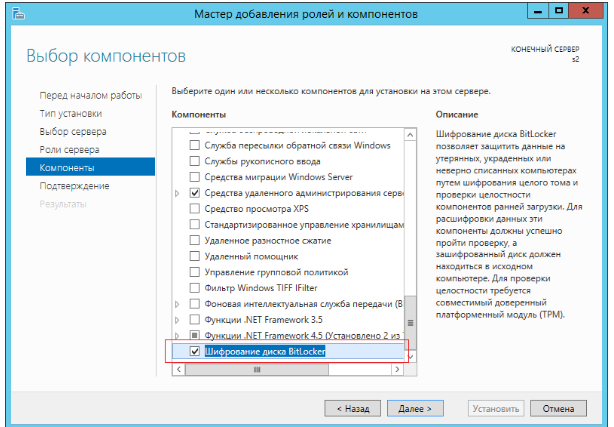
Task: Expand Фоновая интеллектуальная служба передачи node
Action: tap(178, 304)
